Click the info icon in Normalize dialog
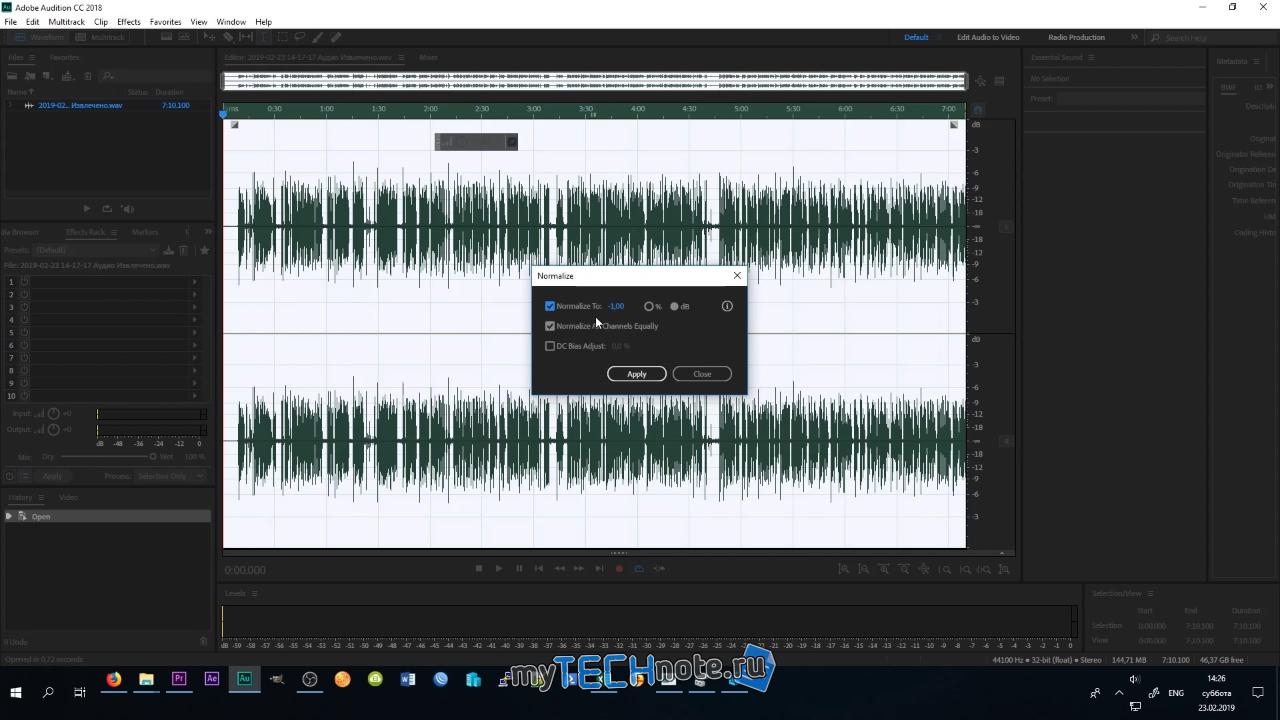Viewport: 1280px width, 720px height. [x=727, y=306]
